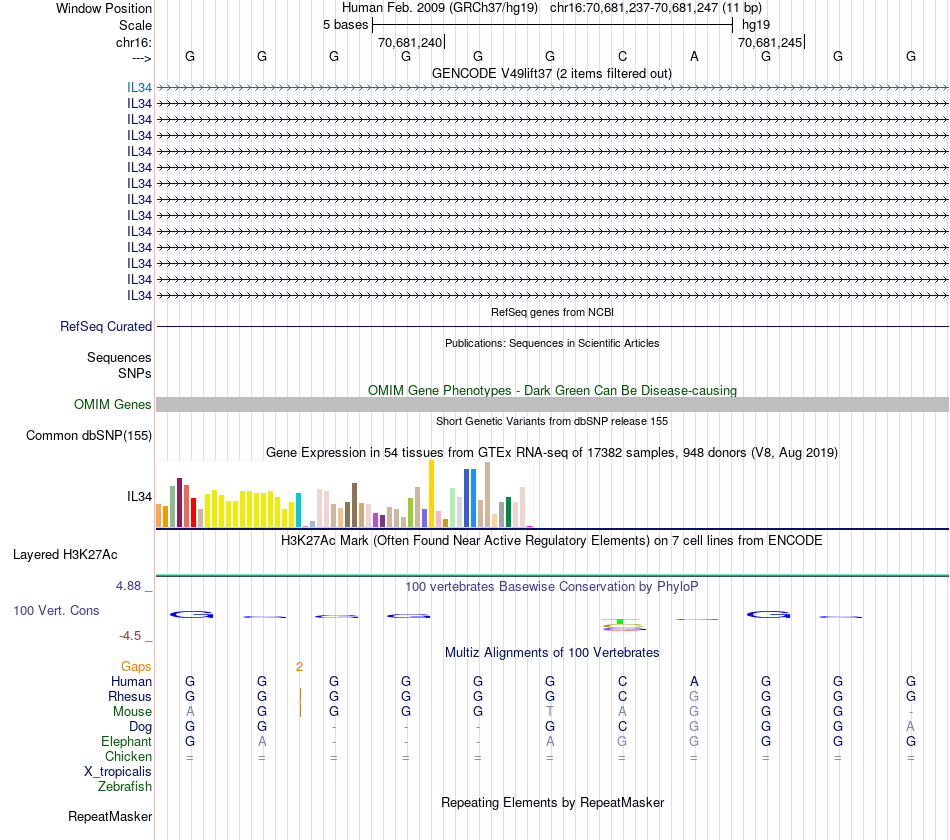This screenshot has width=950, height=840.
Task: Click 'Repeating Elements by RepeatMasker' title
Action: (552, 802)
